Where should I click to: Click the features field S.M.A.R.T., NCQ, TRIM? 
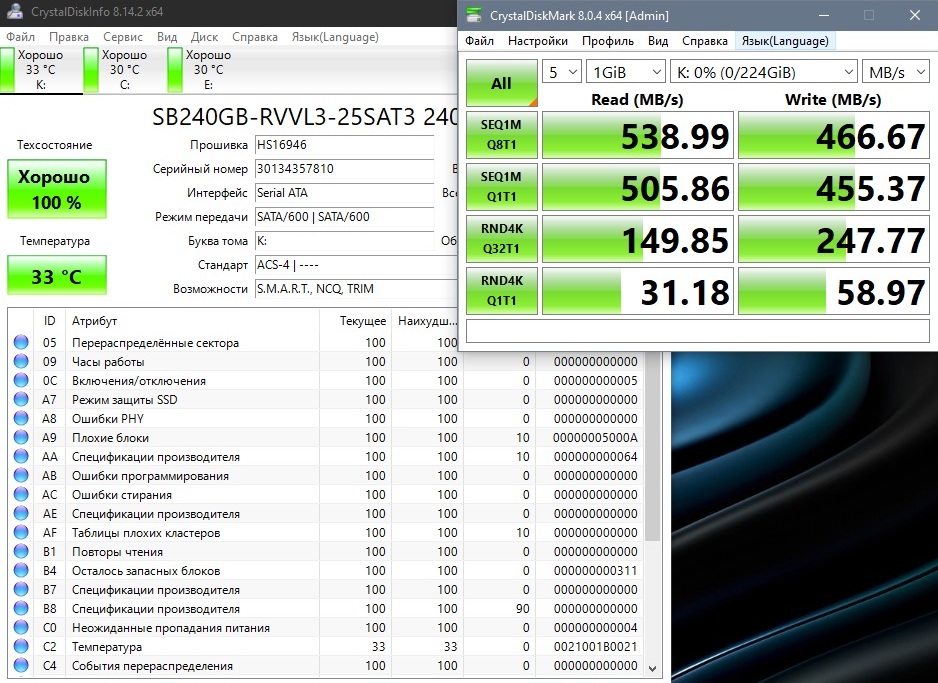tap(357, 289)
